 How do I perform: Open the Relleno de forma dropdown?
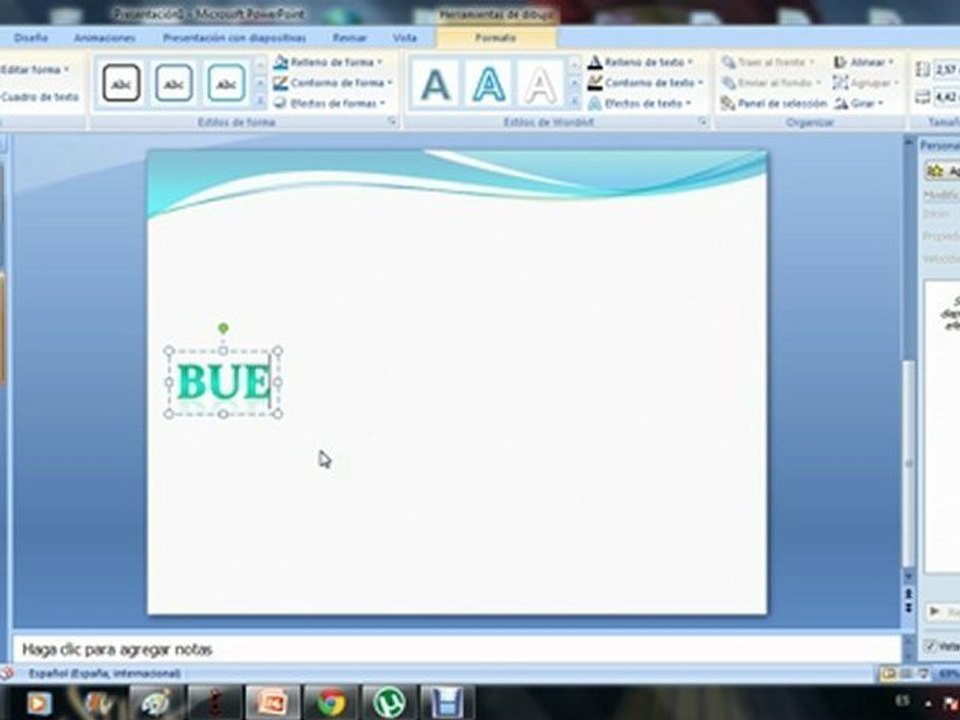tap(328, 62)
